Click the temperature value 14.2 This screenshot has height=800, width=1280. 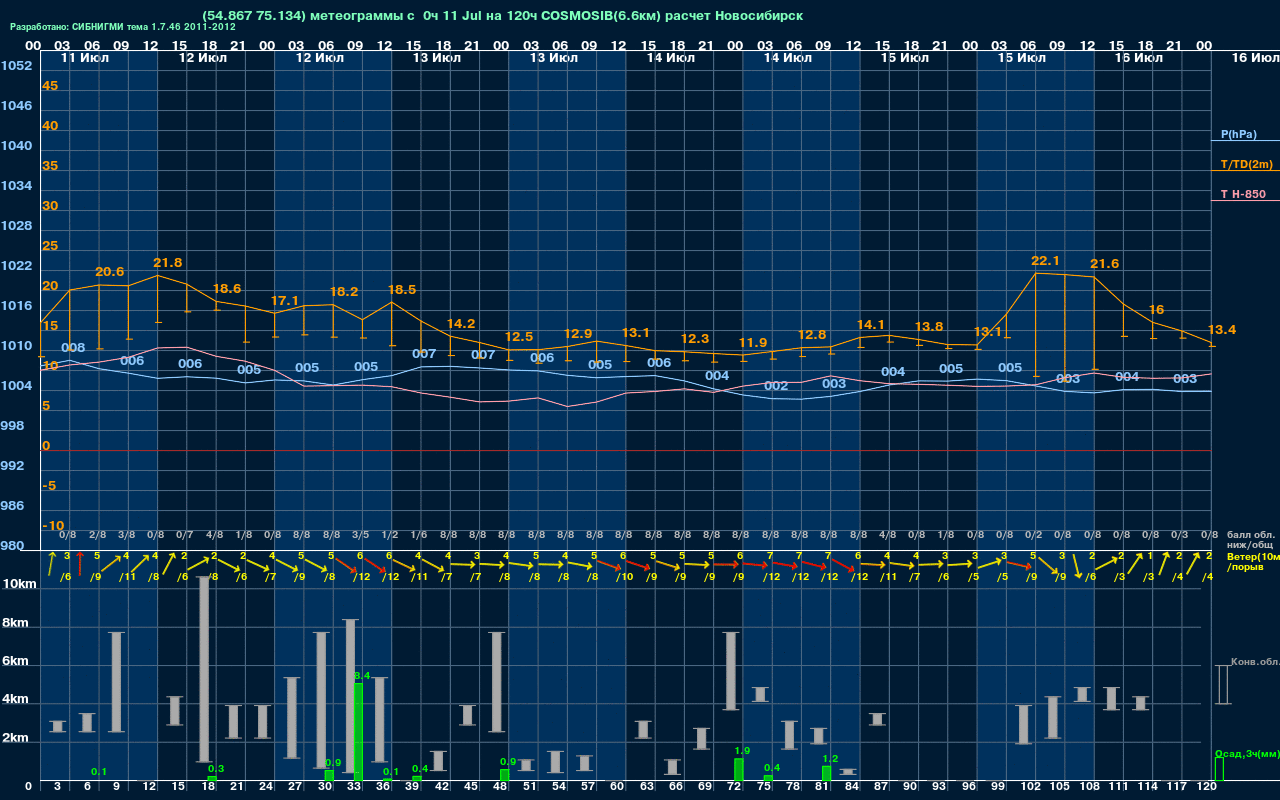coord(461,324)
